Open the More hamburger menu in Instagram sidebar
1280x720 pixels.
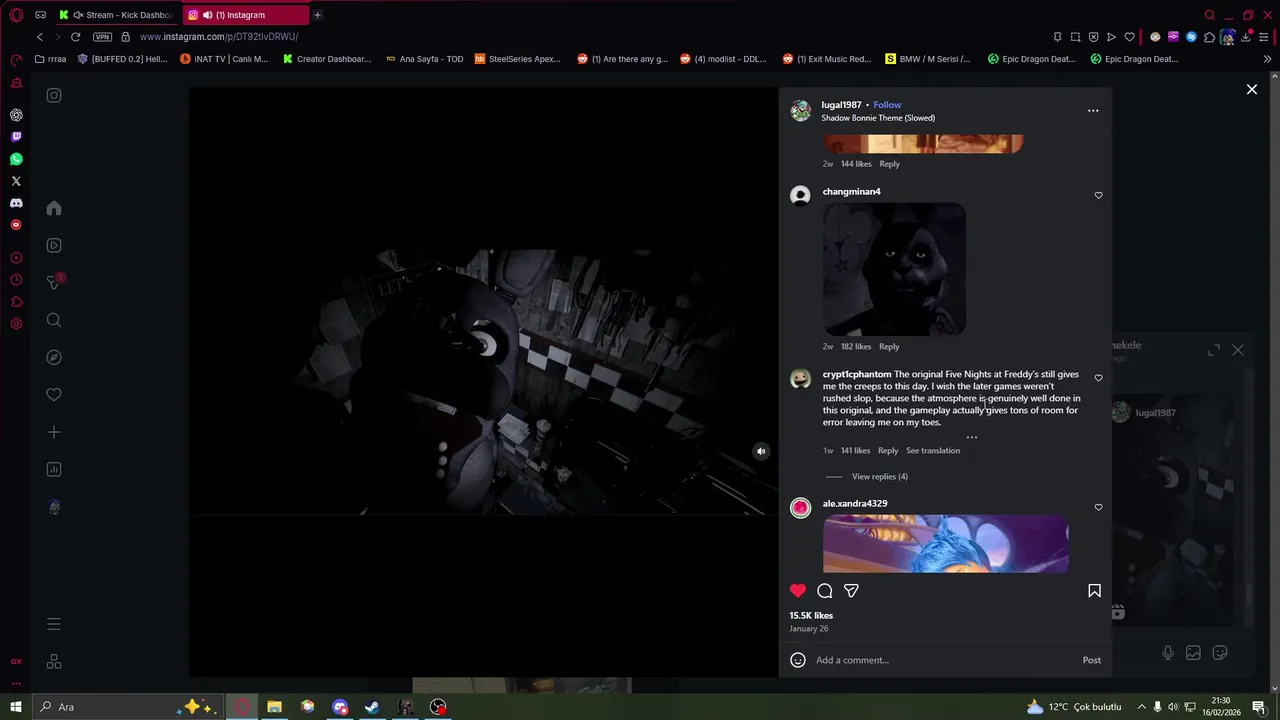point(54,624)
